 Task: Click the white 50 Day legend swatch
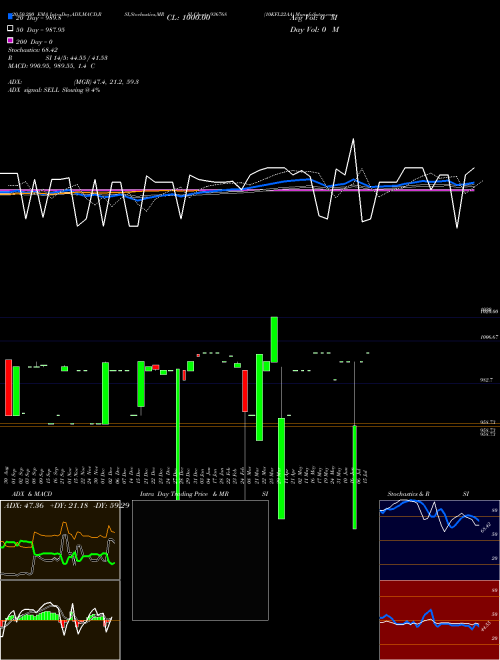coord(10,29)
